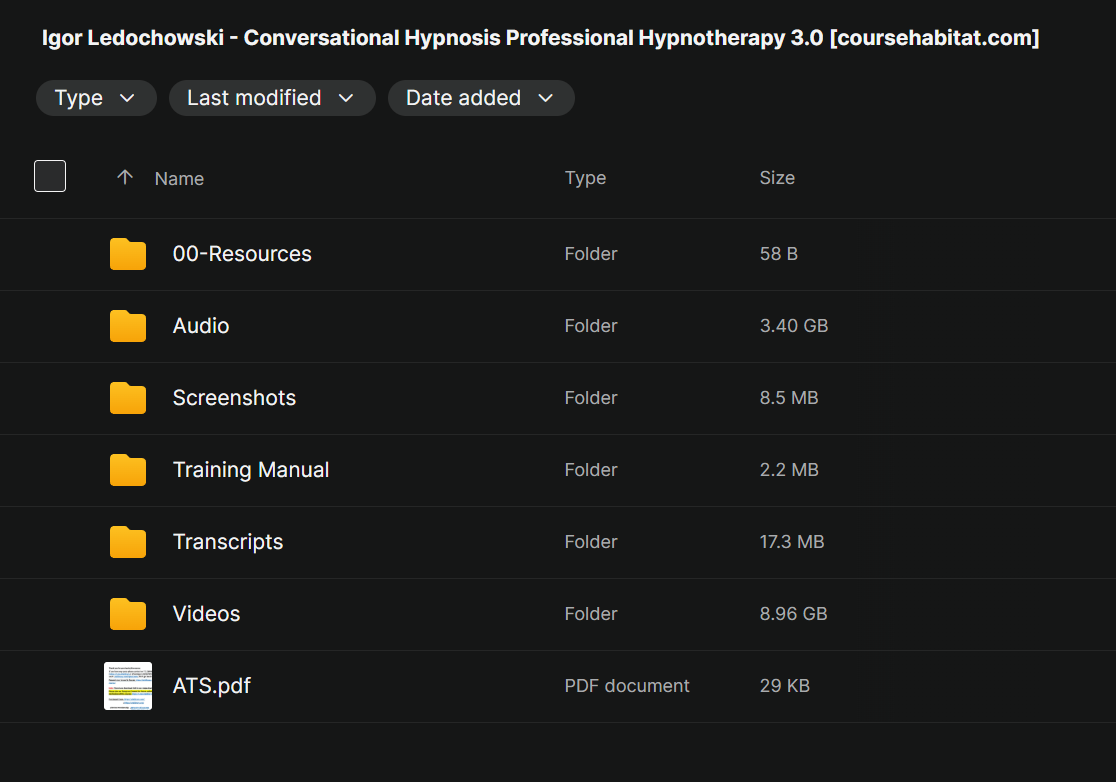Select the Videos folder name

(206, 613)
